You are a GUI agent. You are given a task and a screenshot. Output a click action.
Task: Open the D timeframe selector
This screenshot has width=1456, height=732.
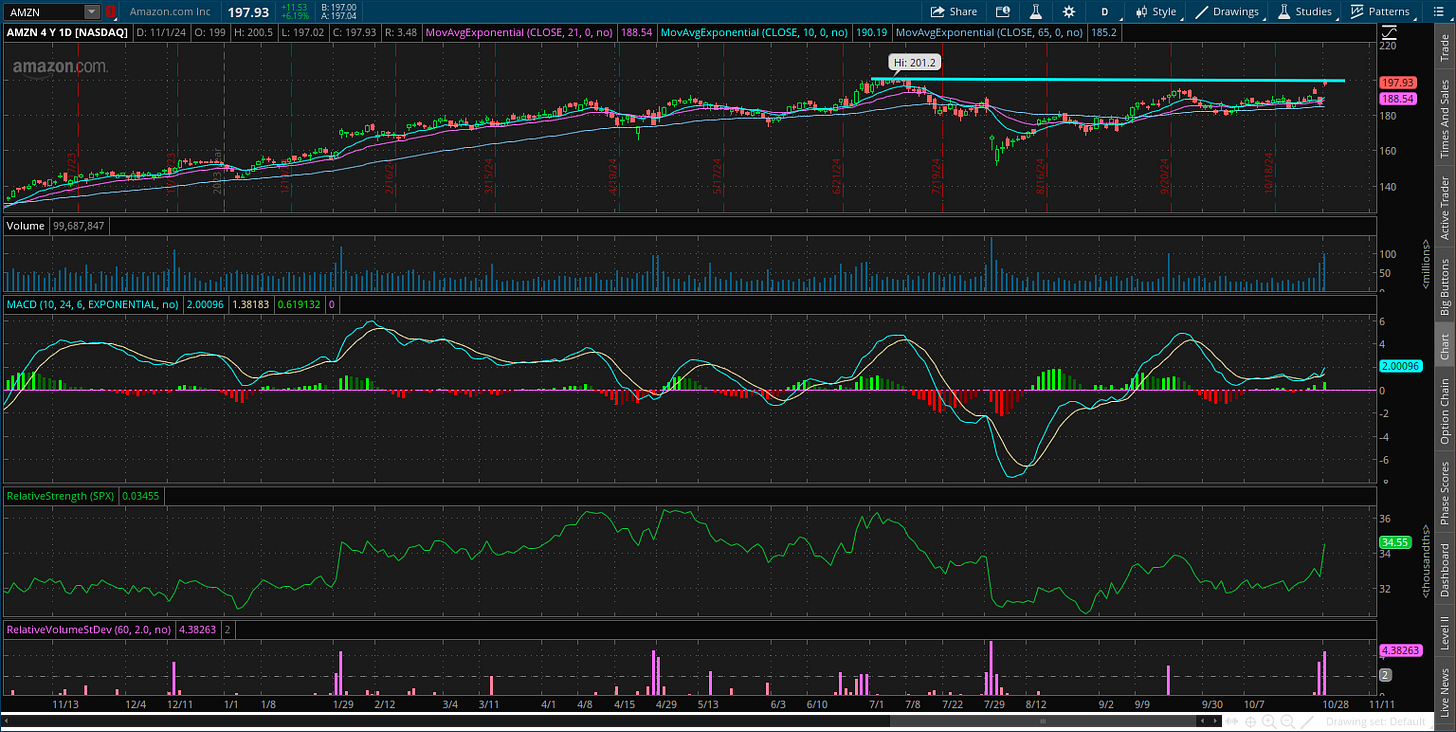point(1105,12)
